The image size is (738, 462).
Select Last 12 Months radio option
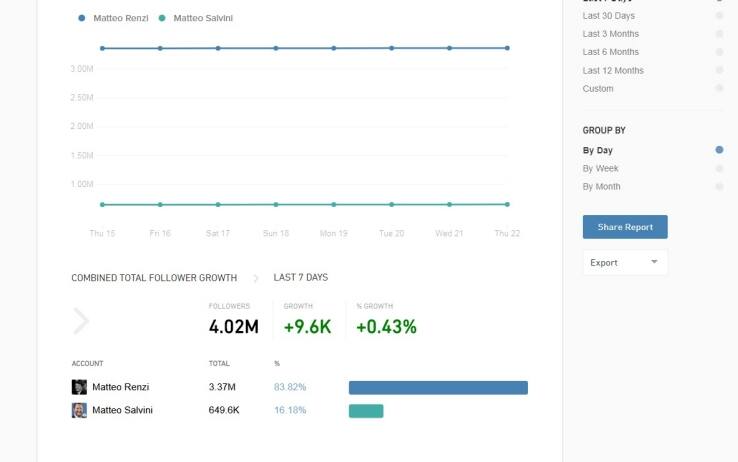pyautogui.click(x=719, y=70)
